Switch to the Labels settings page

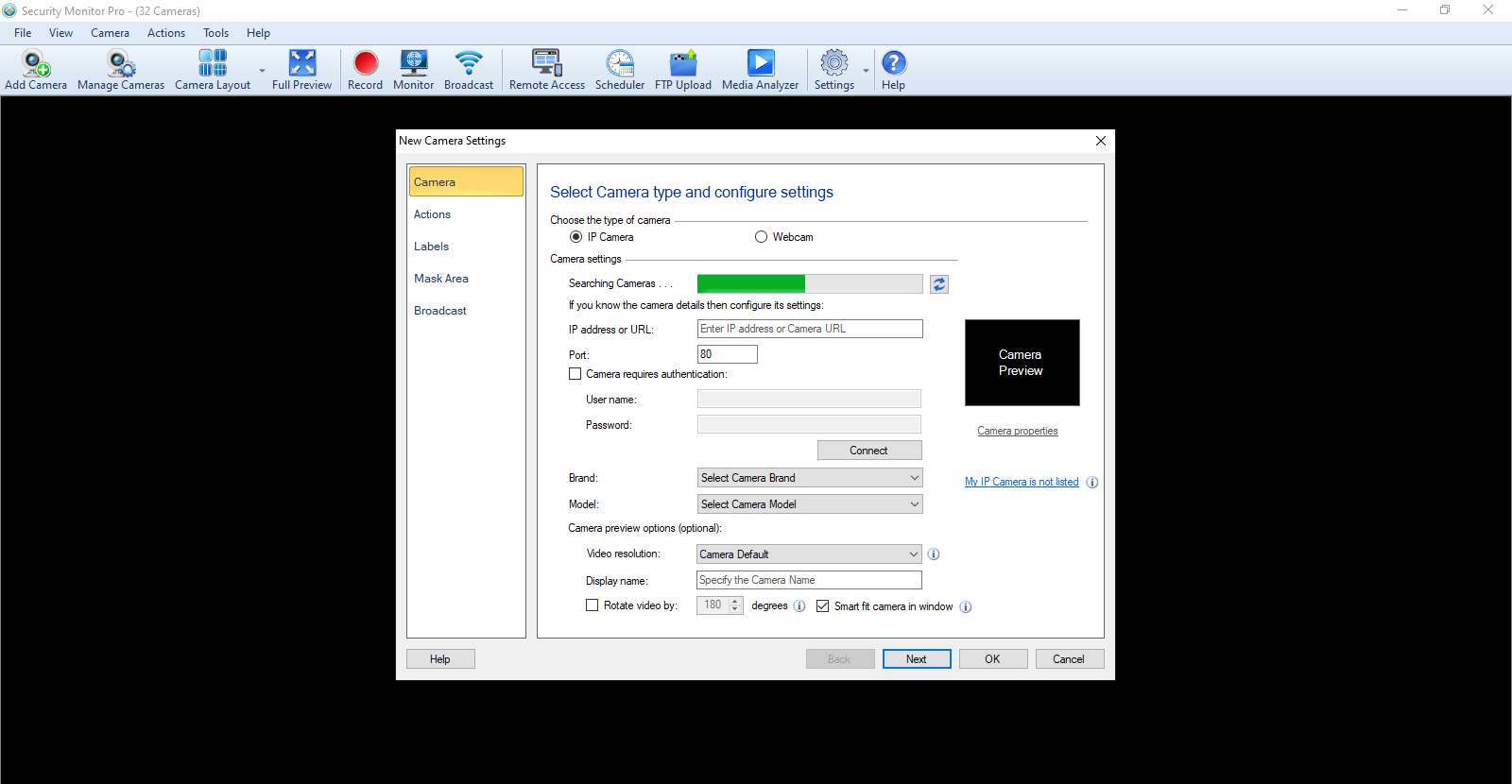tap(466, 247)
